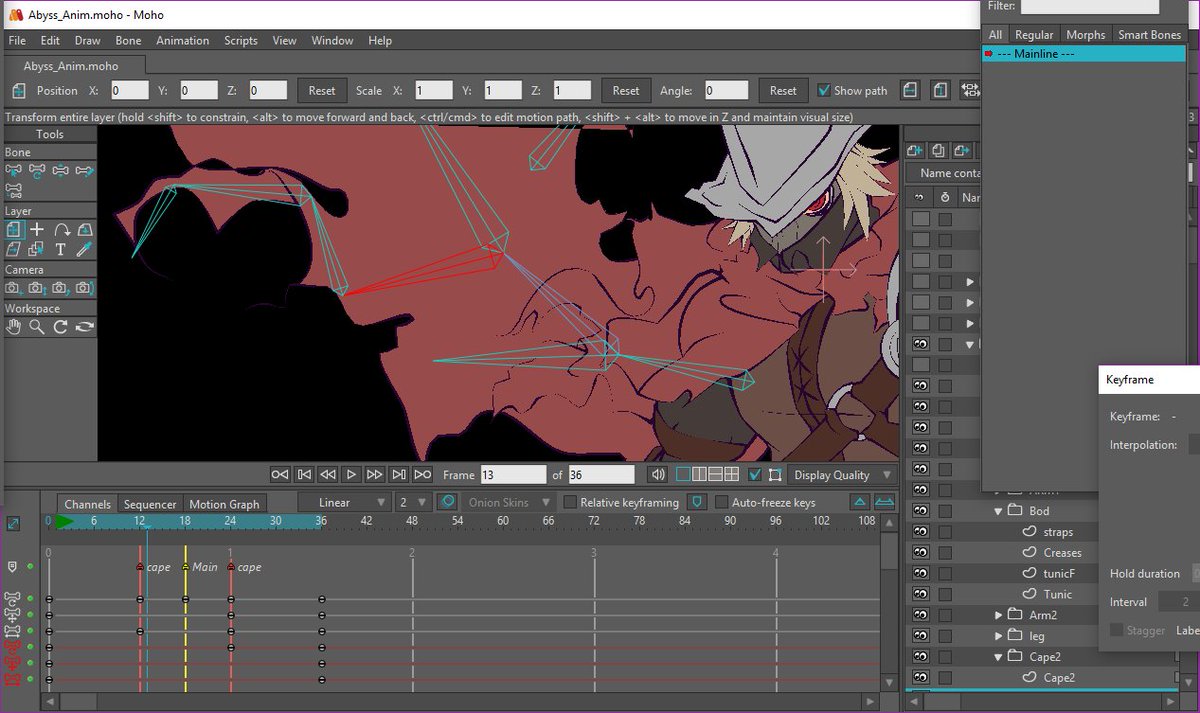
Task: Select the Manipulate Bones tool
Action: point(38,171)
